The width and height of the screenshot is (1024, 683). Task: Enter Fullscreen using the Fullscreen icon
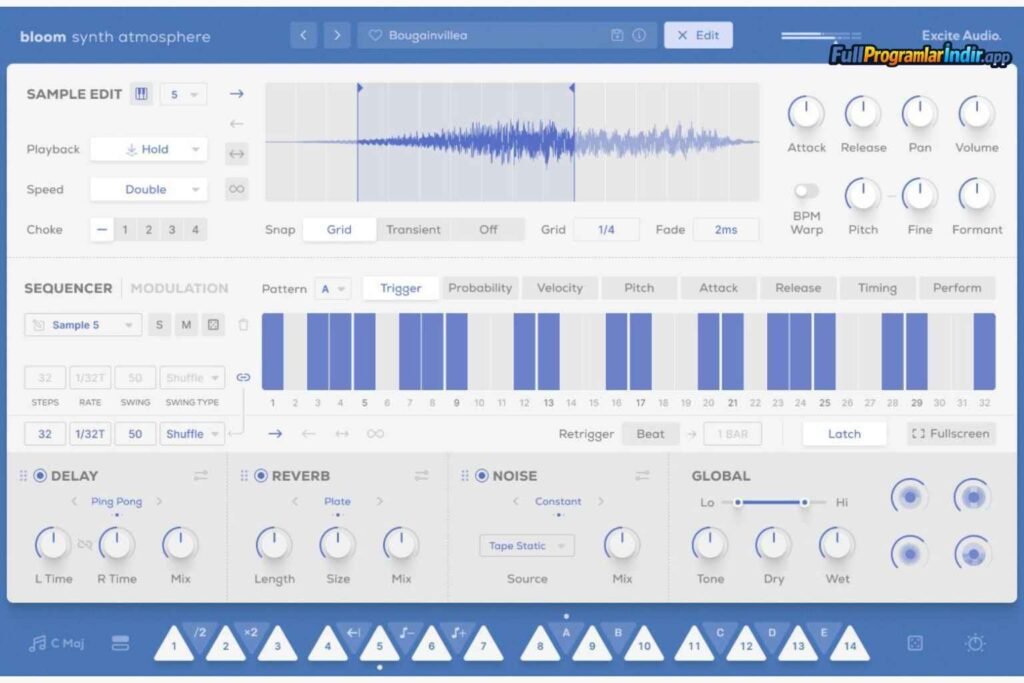click(x=949, y=433)
